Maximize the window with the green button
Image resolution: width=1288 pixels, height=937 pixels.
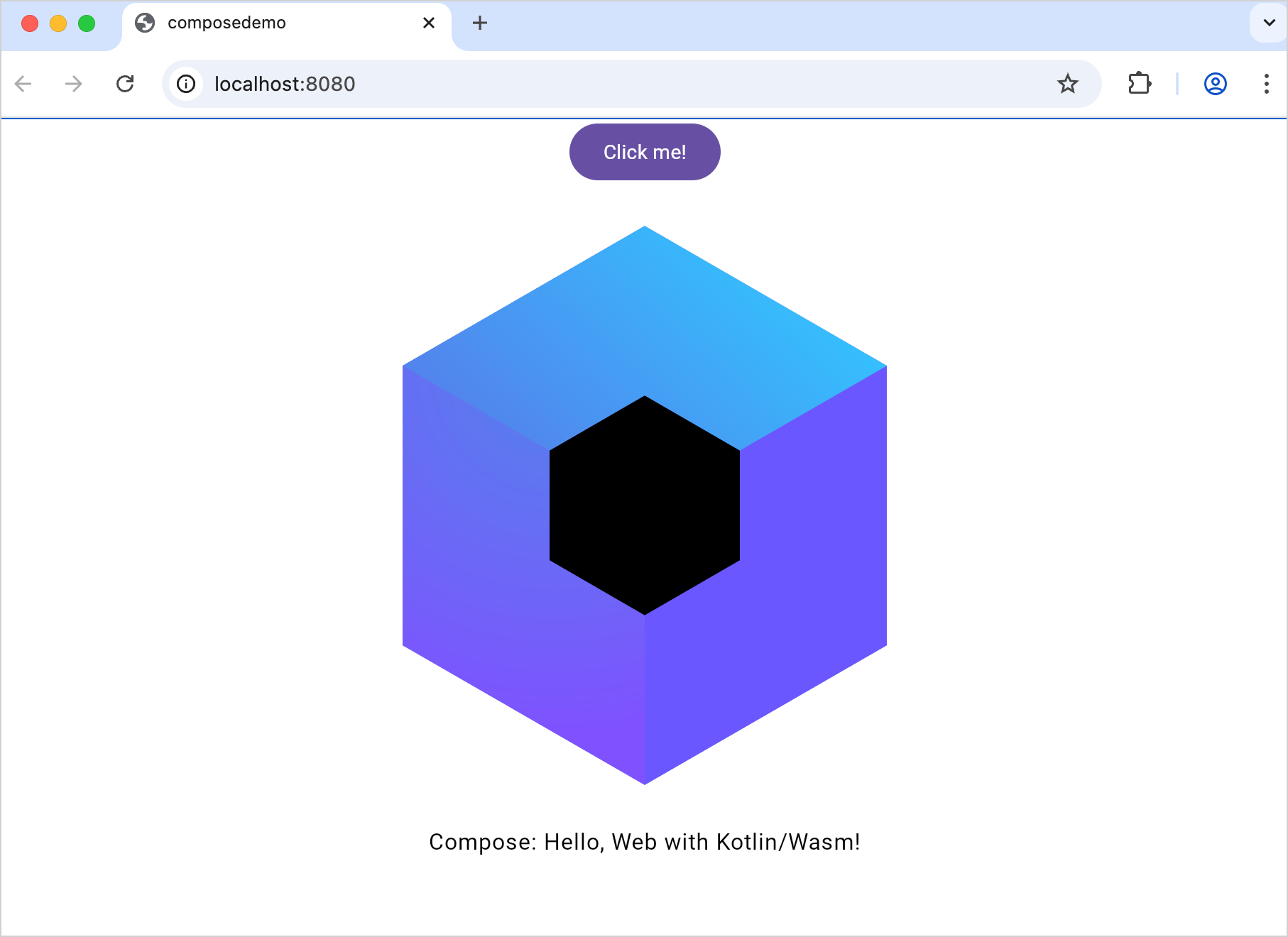click(x=87, y=23)
